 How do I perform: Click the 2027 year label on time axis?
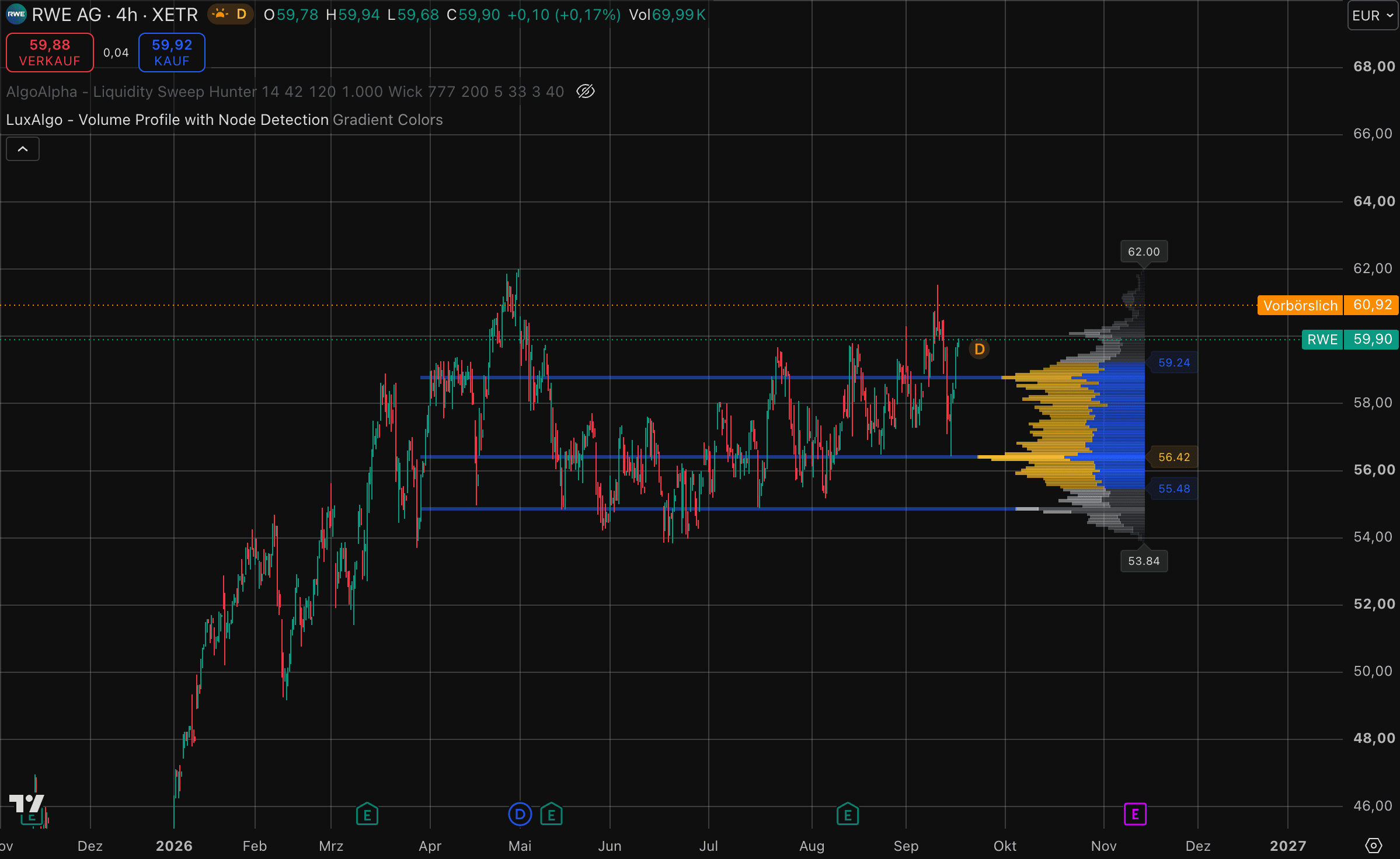point(1288,846)
